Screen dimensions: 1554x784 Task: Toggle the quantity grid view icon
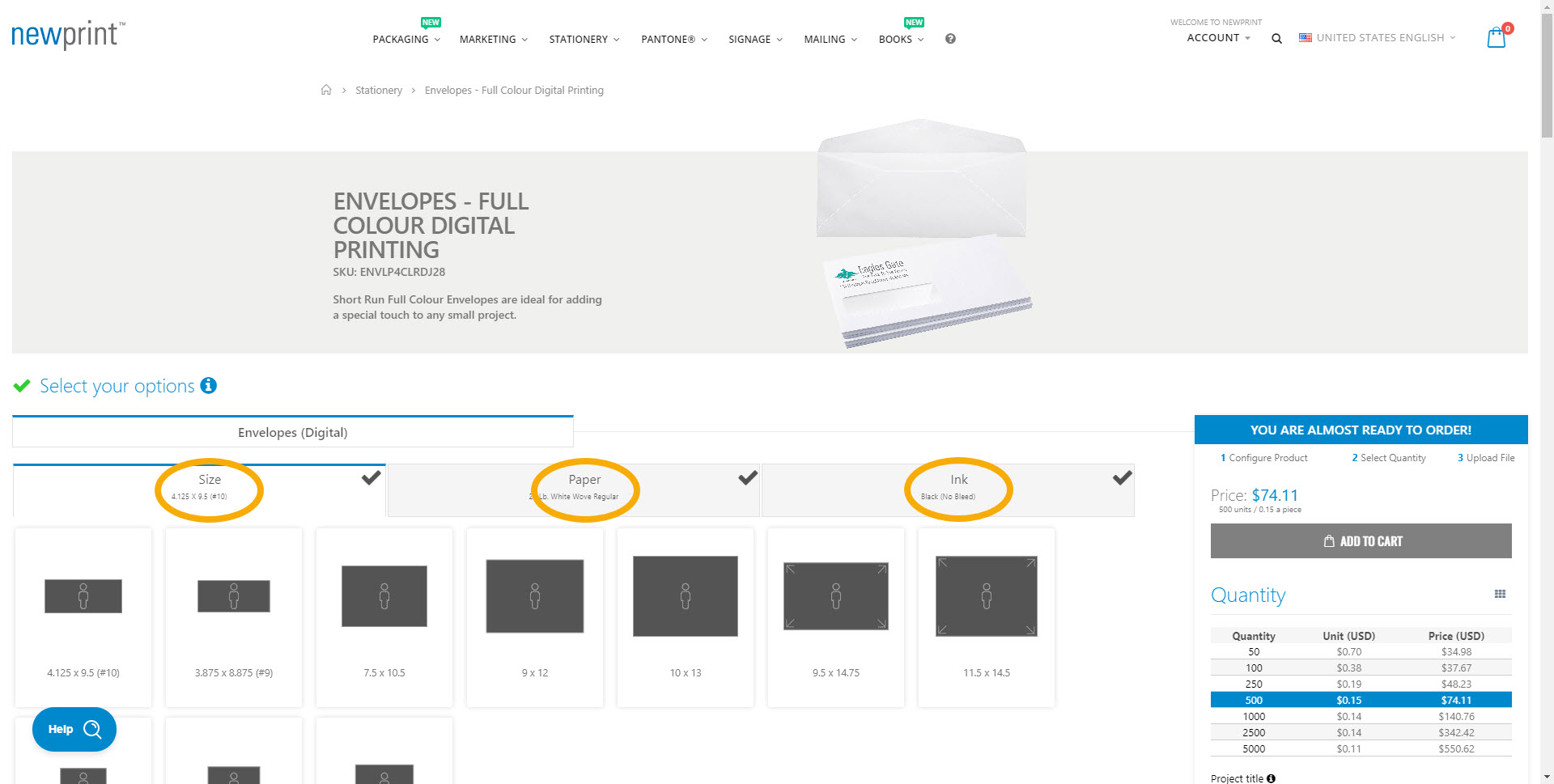point(1500,594)
